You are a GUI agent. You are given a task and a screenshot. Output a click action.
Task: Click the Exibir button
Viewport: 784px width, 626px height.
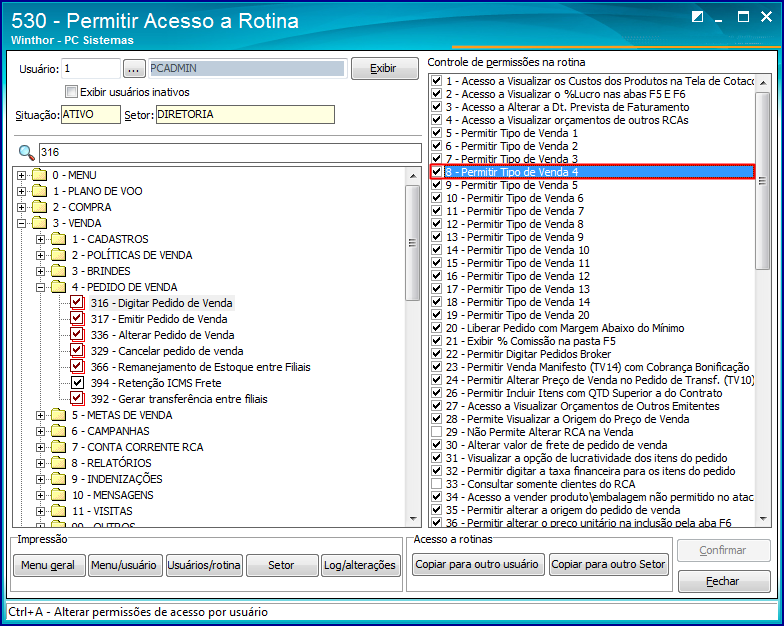pos(384,68)
